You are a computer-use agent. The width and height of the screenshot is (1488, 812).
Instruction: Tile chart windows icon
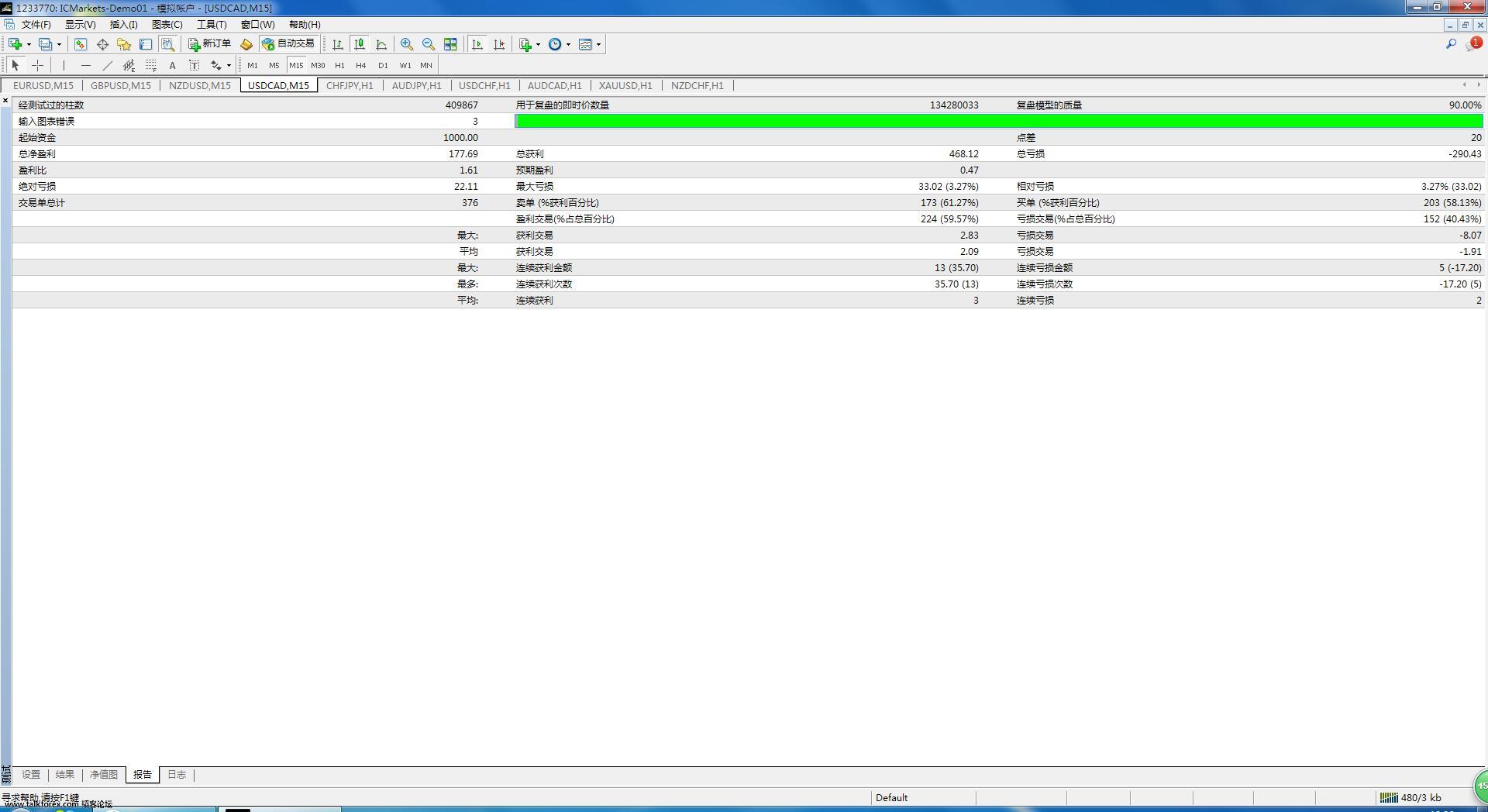click(450, 44)
